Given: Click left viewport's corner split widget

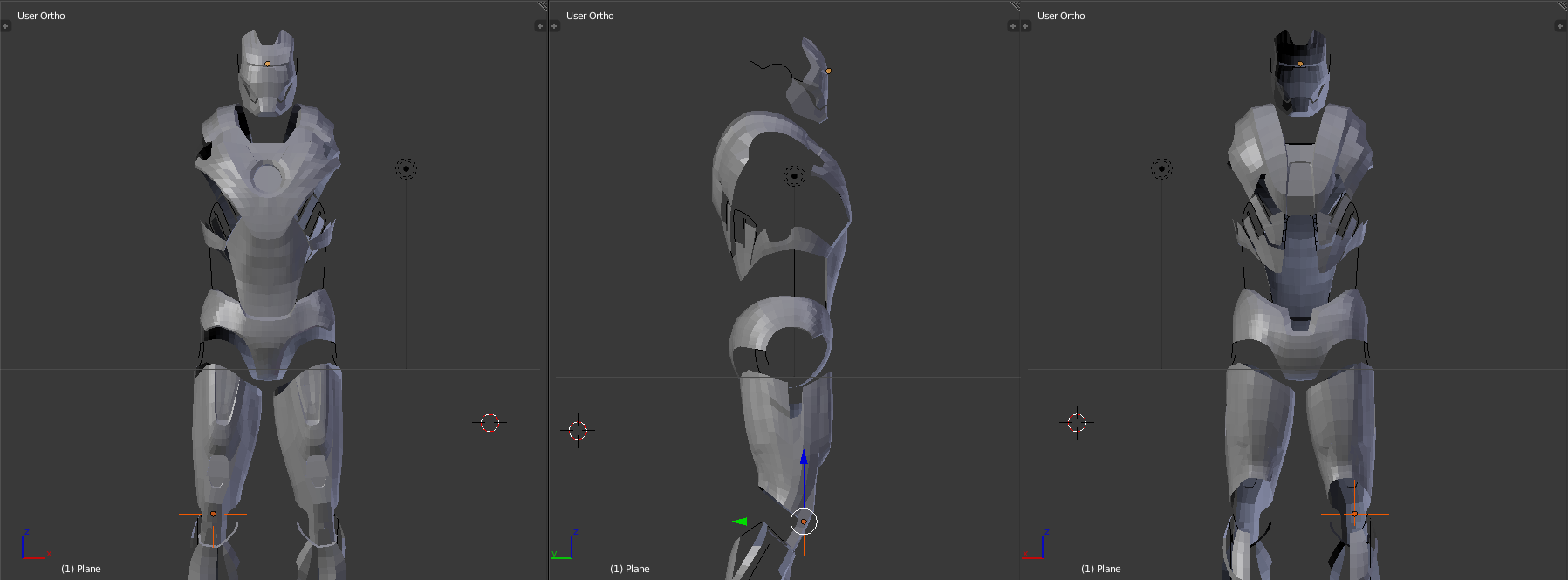Looking at the screenshot, I should click(x=542, y=6).
